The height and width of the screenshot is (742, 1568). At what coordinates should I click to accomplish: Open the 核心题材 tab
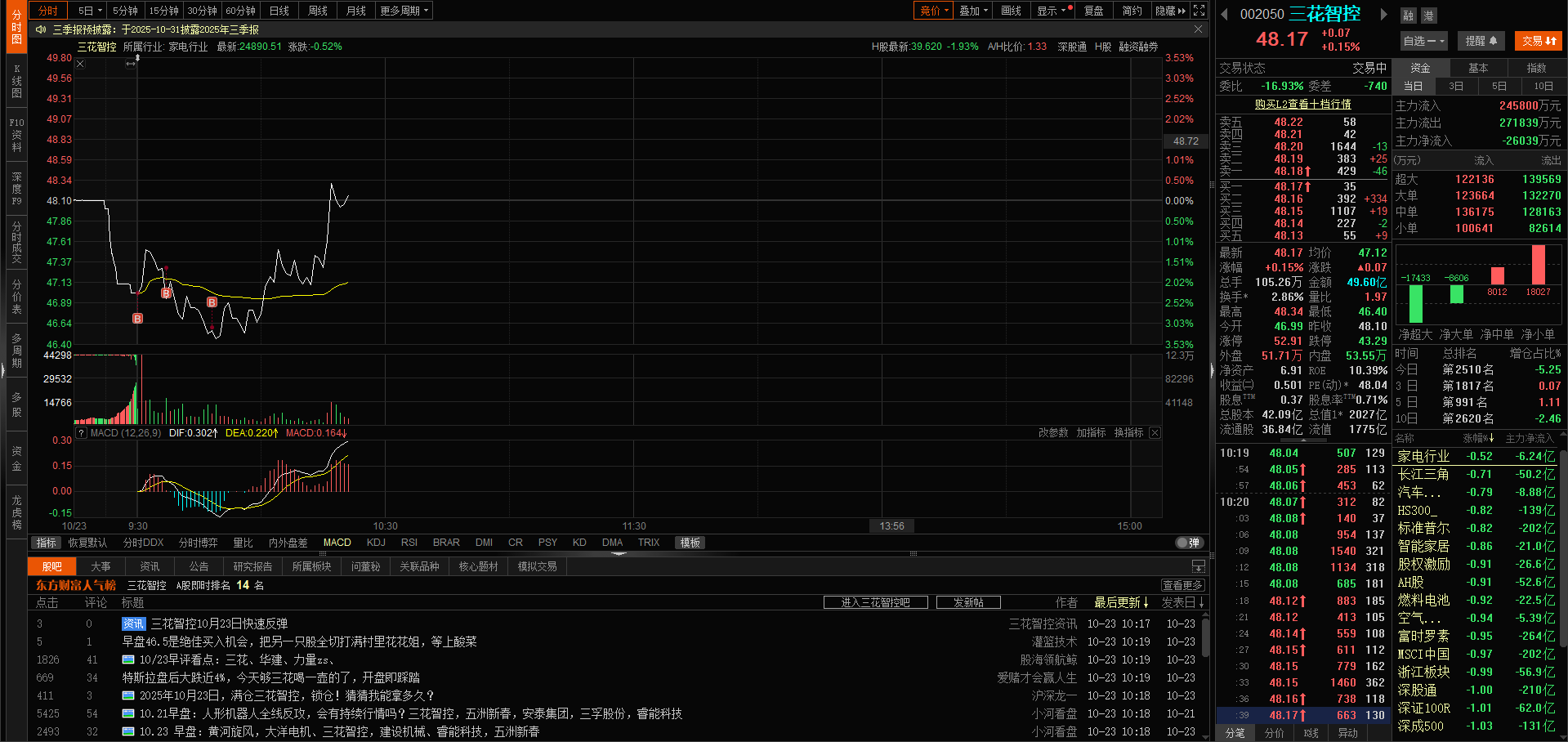(478, 566)
